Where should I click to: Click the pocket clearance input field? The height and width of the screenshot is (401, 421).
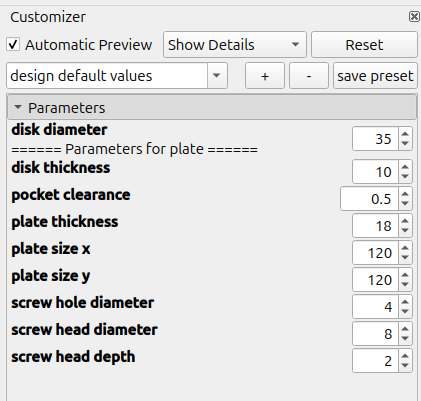pyautogui.click(x=369, y=198)
